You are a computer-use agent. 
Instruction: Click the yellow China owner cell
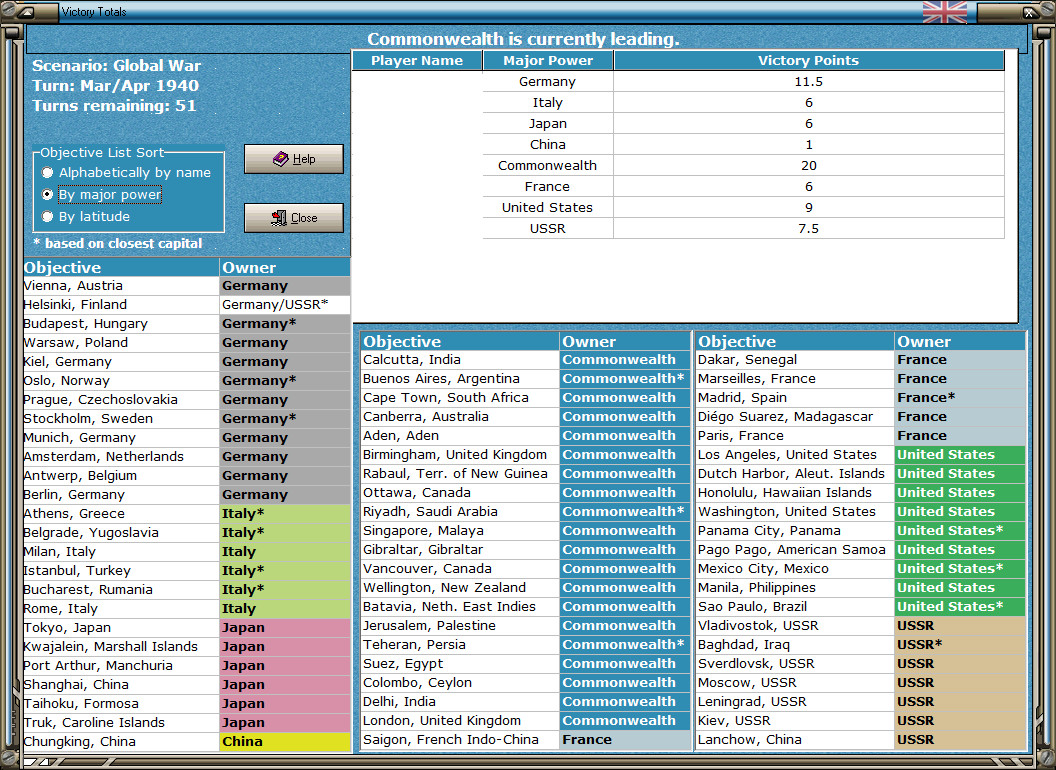point(284,742)
